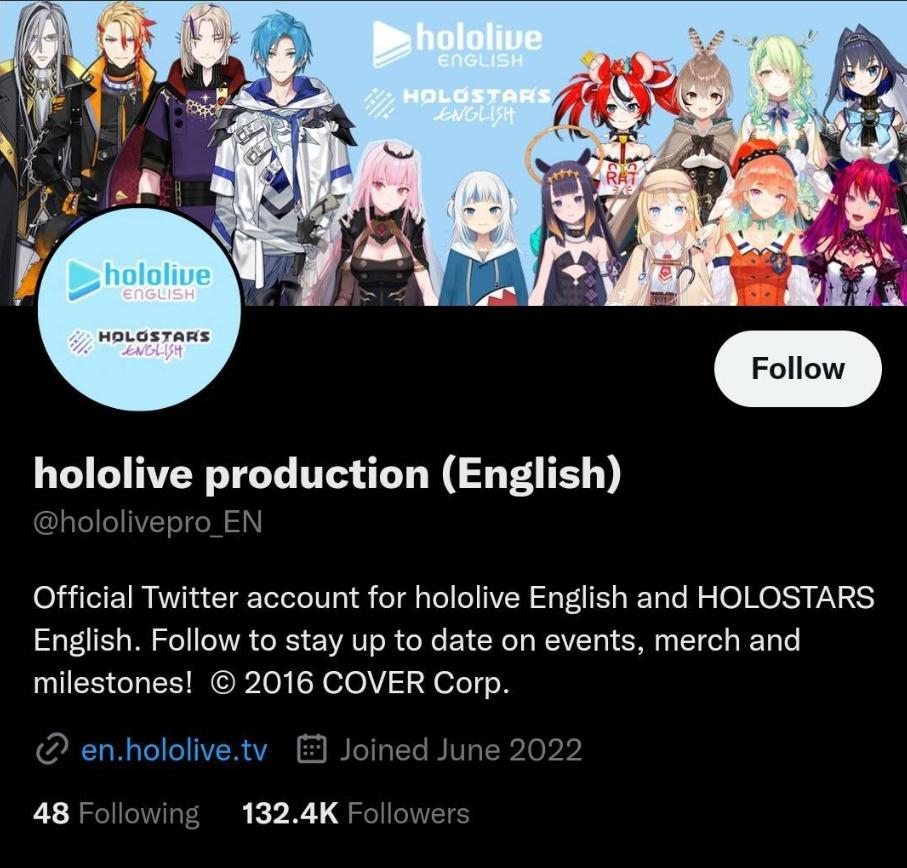Click the hololive production (English) display name
Viewport: 907px width, 868px height.
pyautogui.click(x=327, y=474)
